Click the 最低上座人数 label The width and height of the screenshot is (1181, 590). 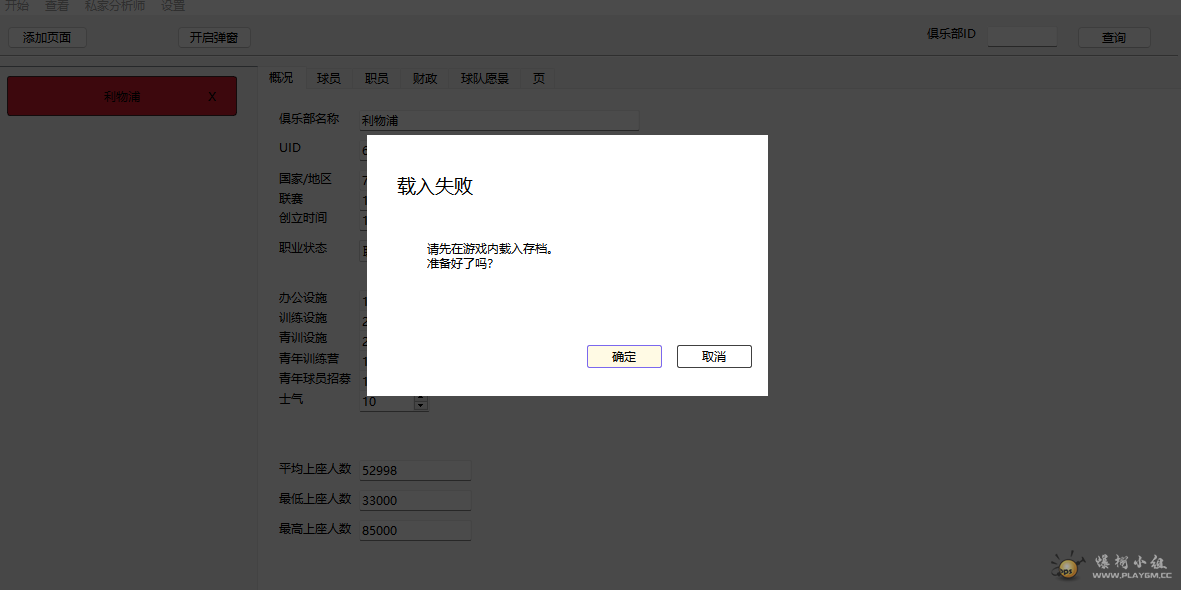[315, 498]
